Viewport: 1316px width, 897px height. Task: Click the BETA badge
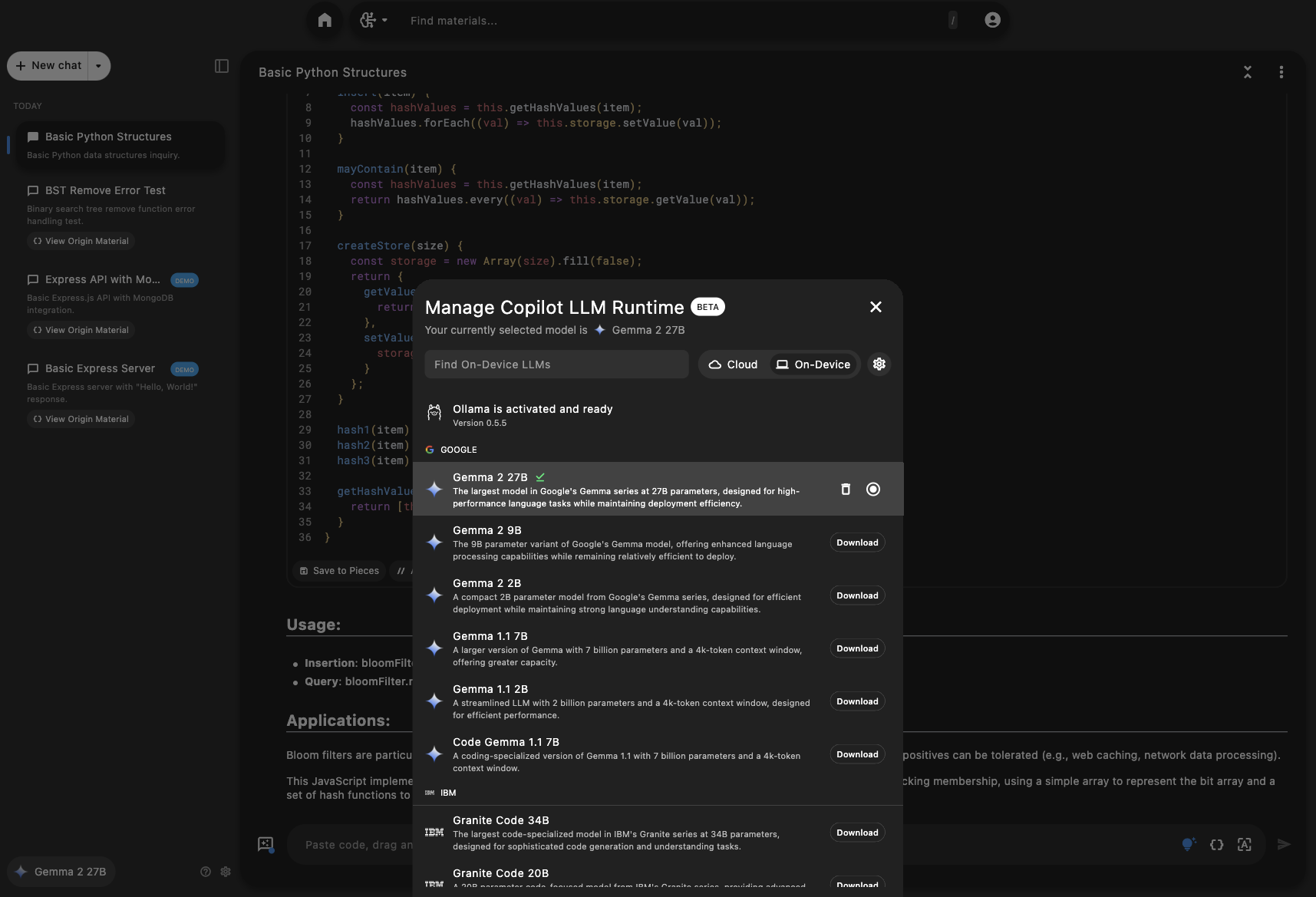pyautogui.click(x=707, y=307)
